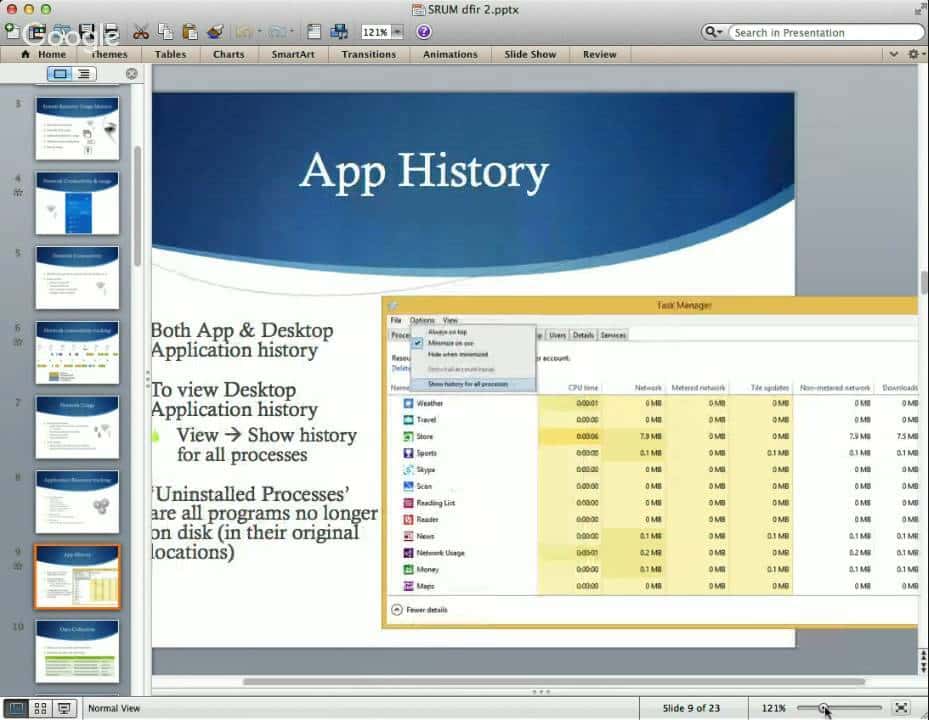The image size is (929, 720).
Task: Click the Fit slide to window icon
Action: tap(901, 708)
